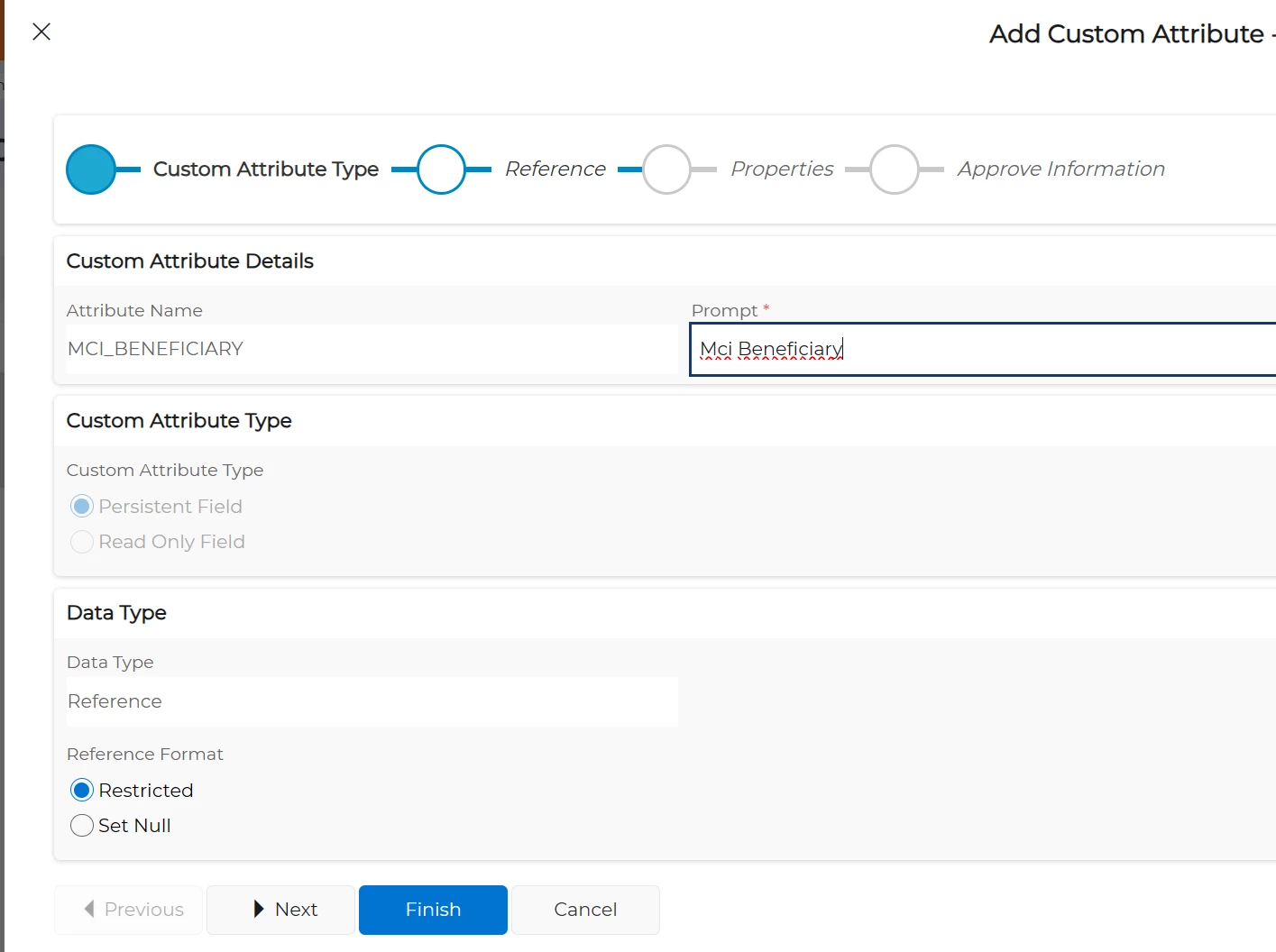
Task: Select the Read Only Field radio option
Action: [x=82, y=542]
